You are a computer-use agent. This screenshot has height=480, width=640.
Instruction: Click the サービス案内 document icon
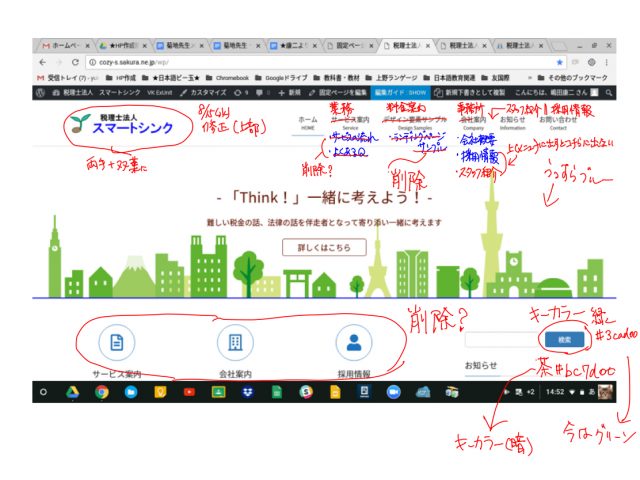tap(116, 343)
